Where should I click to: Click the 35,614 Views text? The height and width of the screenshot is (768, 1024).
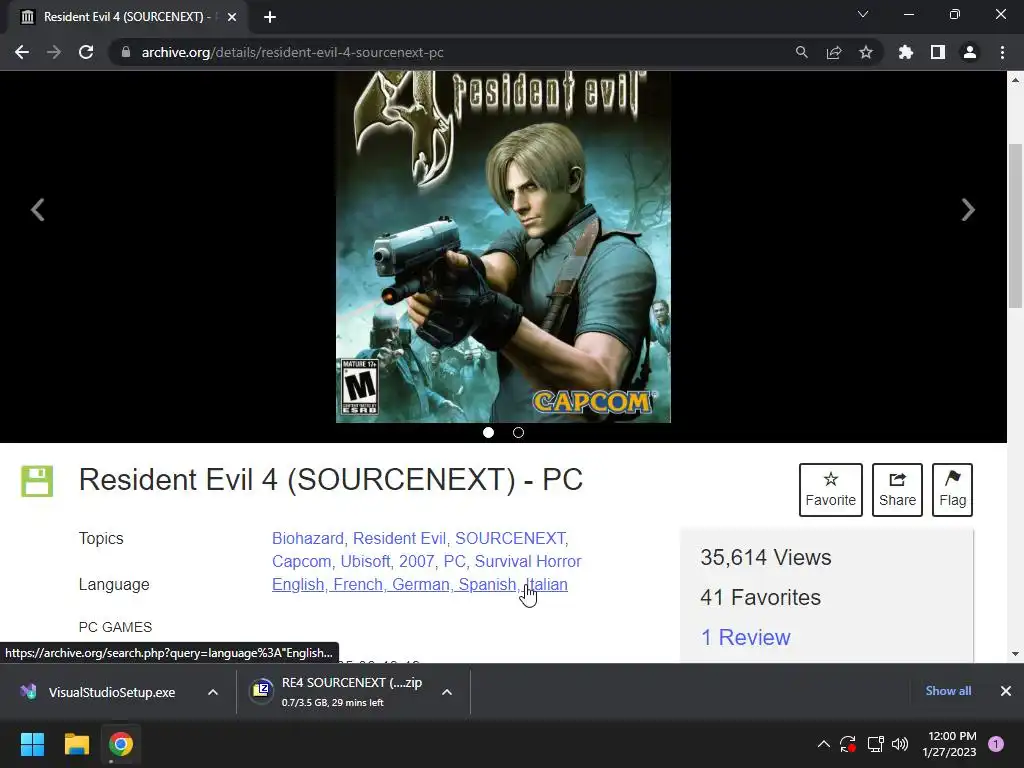pyautogui.click(x=765, y=558)
